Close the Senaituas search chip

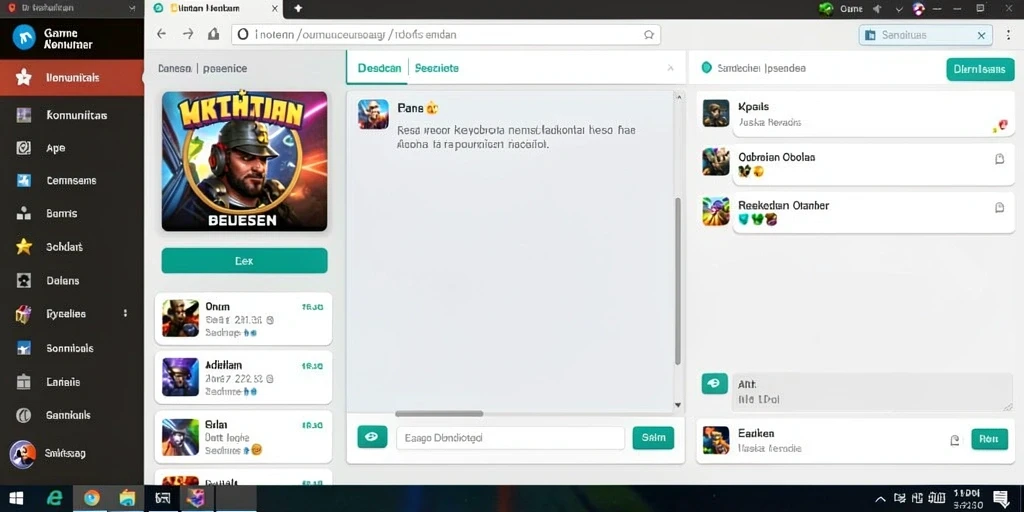coord(981,35)
